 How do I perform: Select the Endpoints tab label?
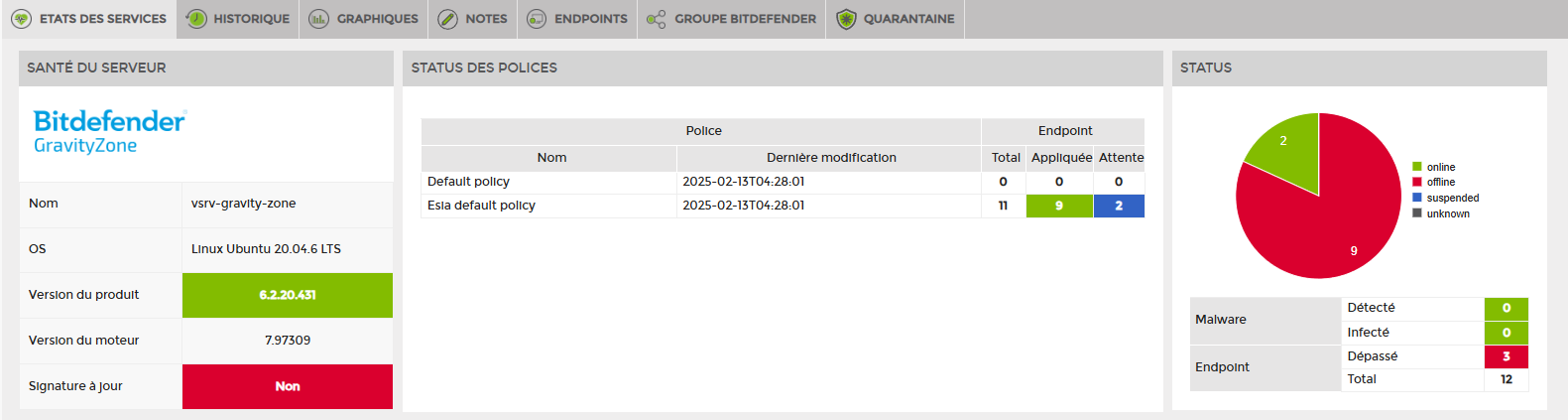tap(591, 19)
